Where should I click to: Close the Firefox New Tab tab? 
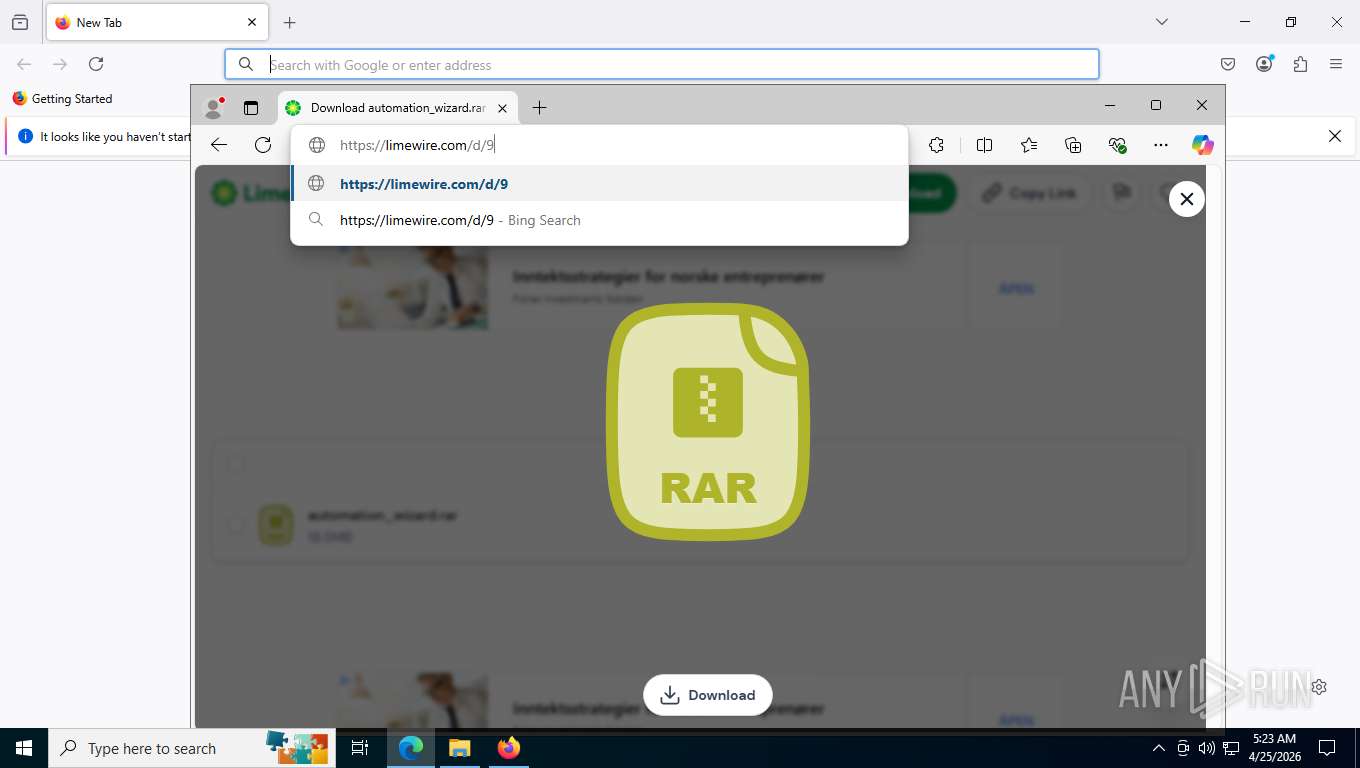tap(252, 22)
